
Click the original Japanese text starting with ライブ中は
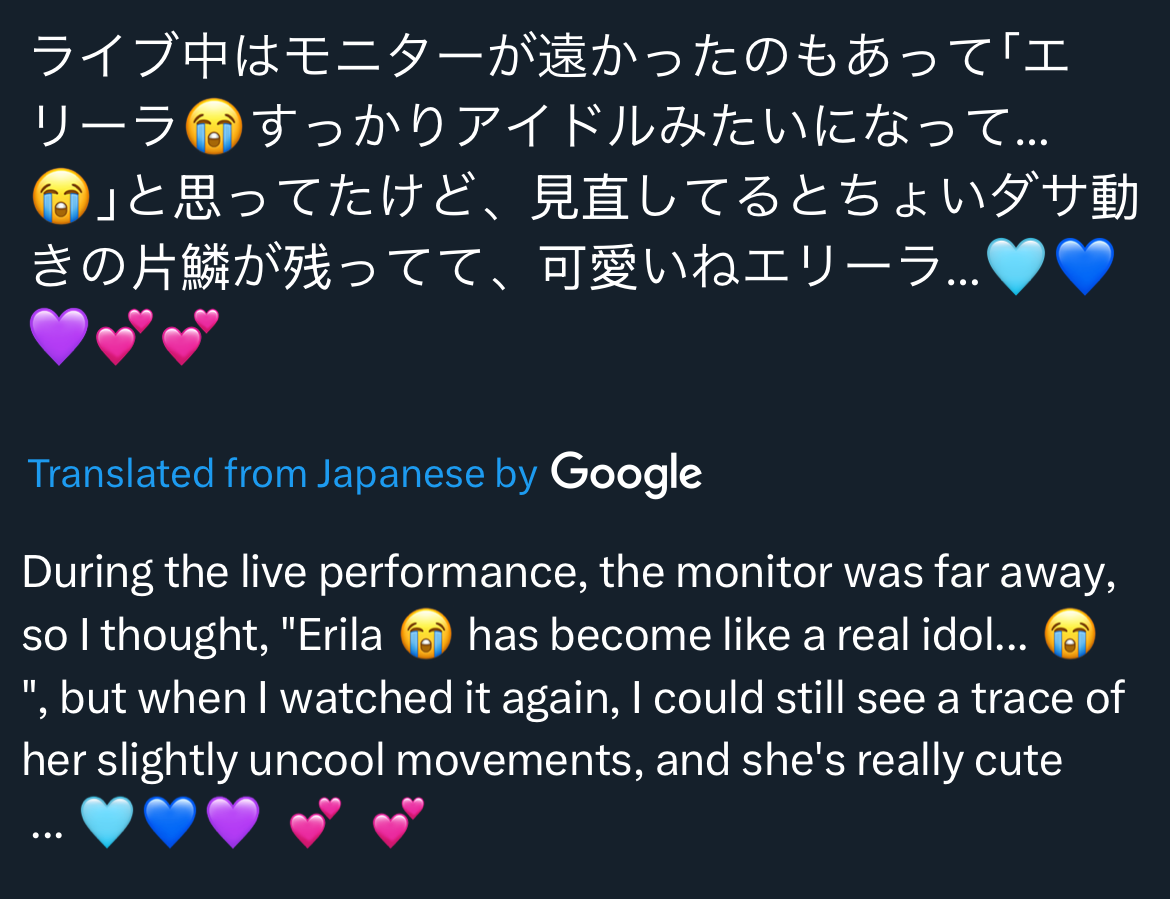click(550, 62)
